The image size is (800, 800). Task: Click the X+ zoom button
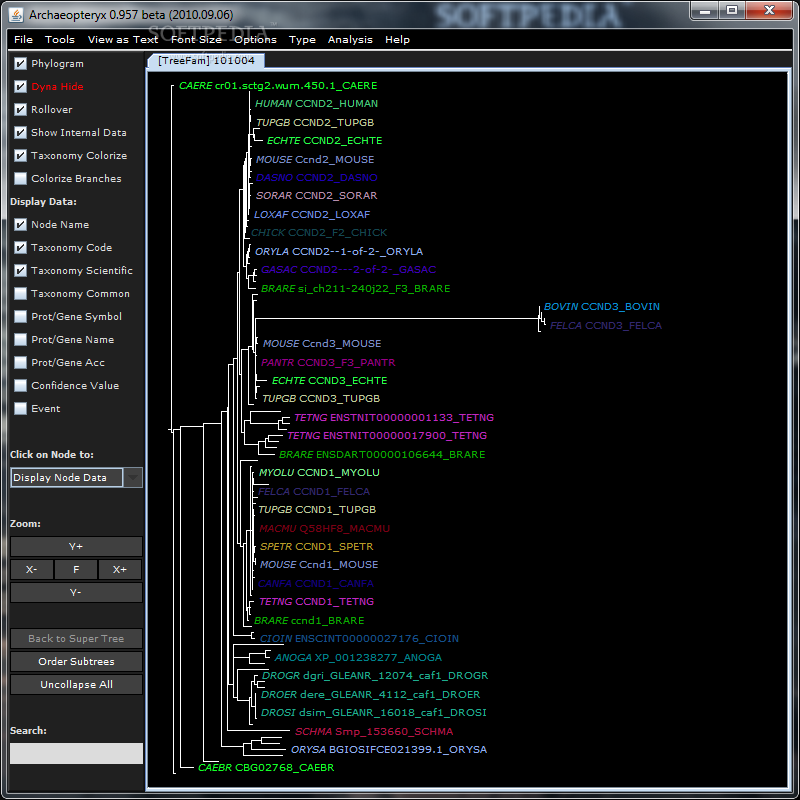coord(120,569)
